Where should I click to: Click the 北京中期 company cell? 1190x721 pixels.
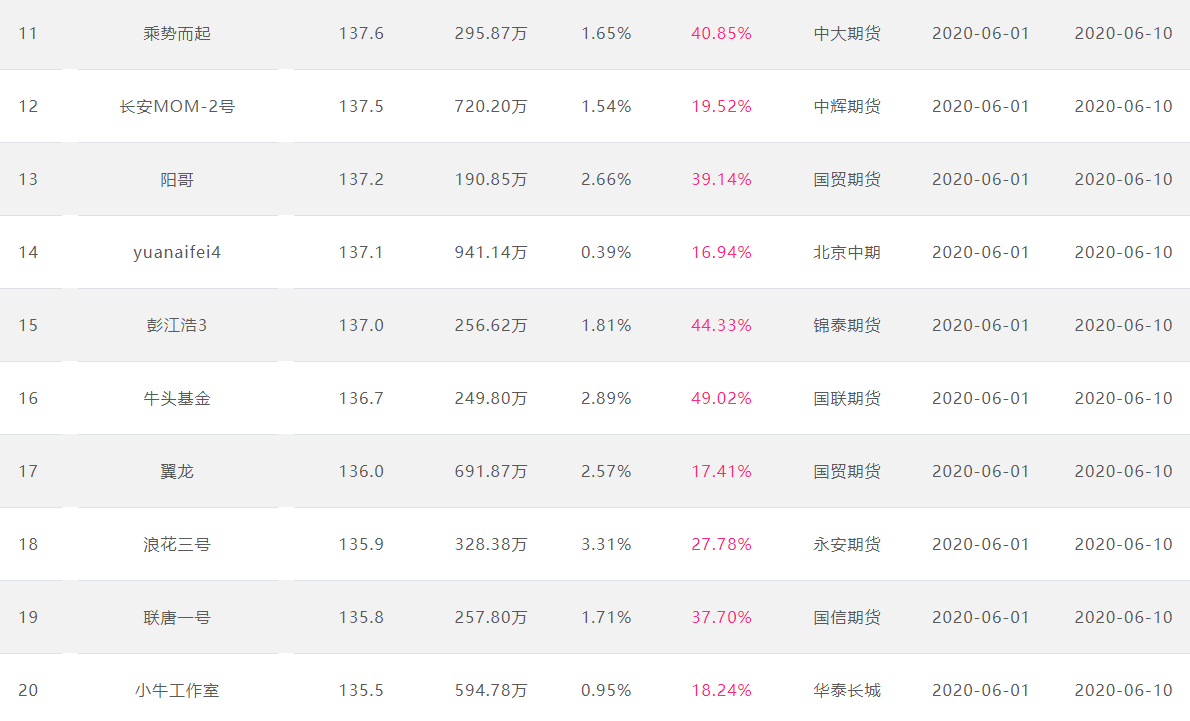click(x=847, y=252)
